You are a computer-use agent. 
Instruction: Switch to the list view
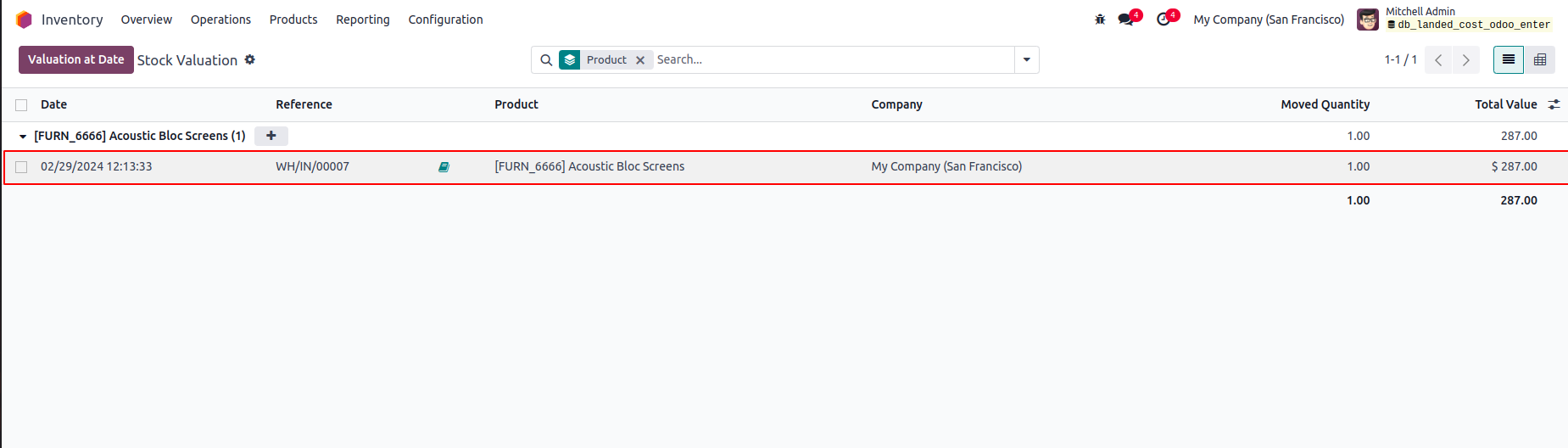point(1508,60)
